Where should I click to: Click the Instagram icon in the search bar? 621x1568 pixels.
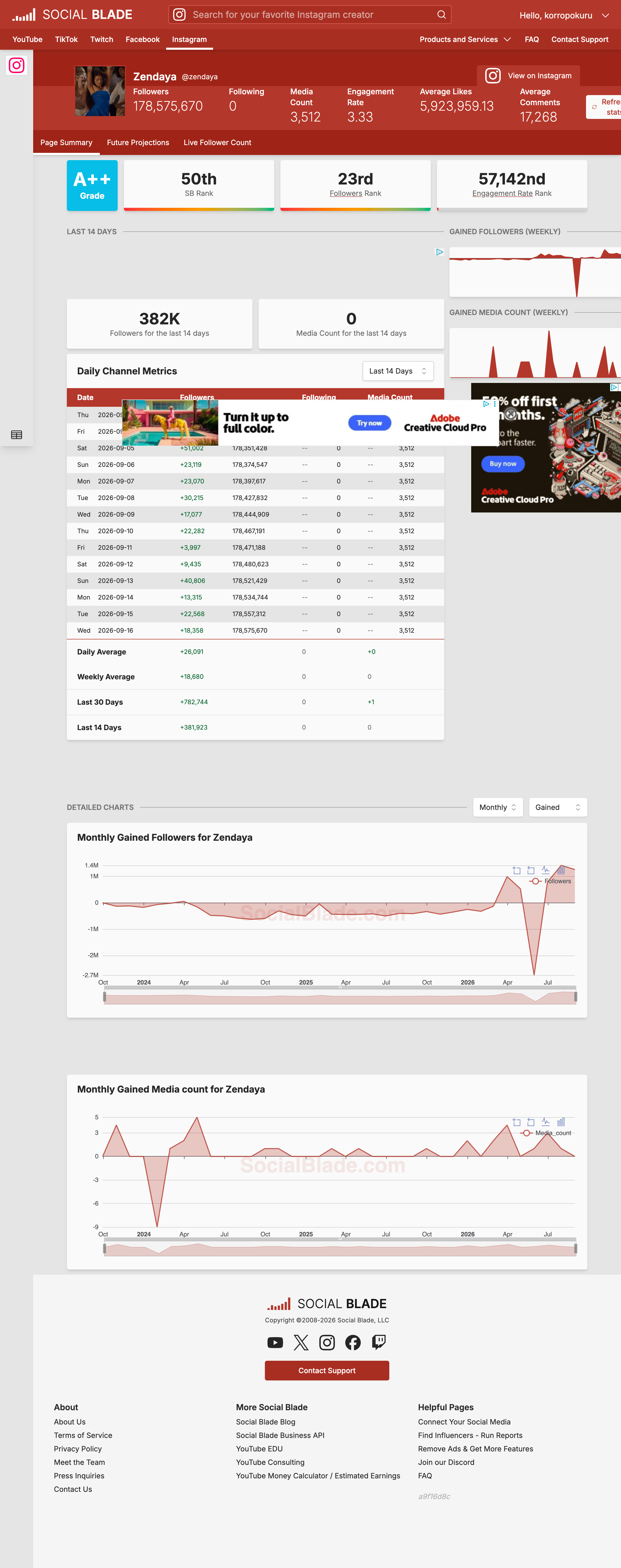(179, 15)
